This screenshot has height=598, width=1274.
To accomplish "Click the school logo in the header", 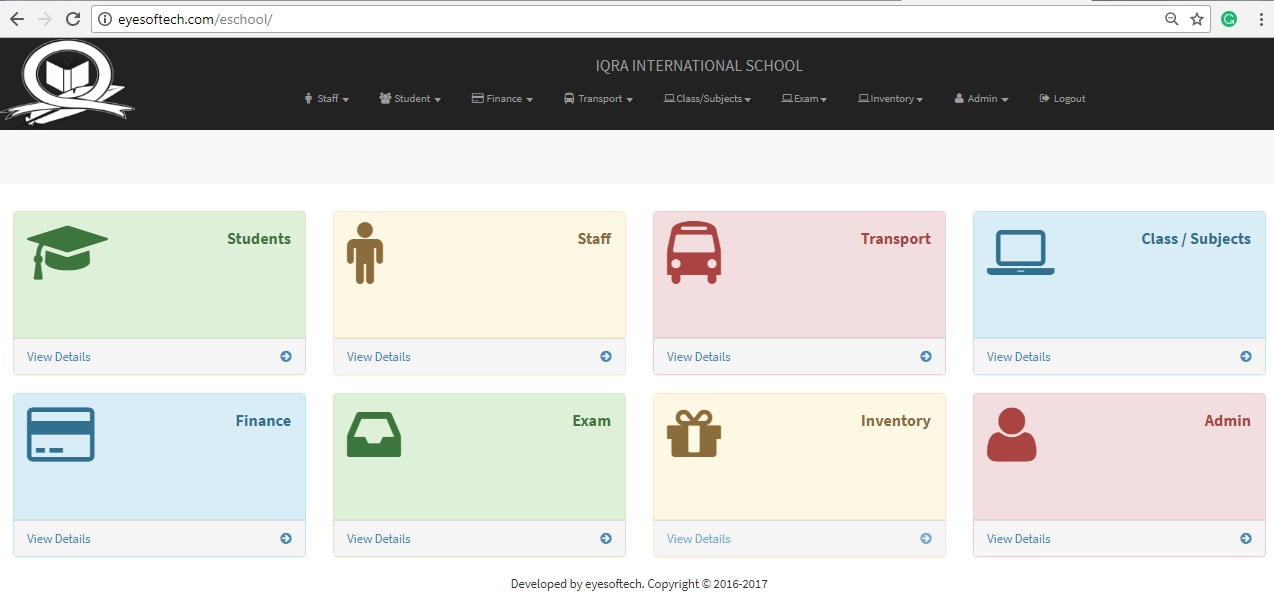I will coord(68,83).
